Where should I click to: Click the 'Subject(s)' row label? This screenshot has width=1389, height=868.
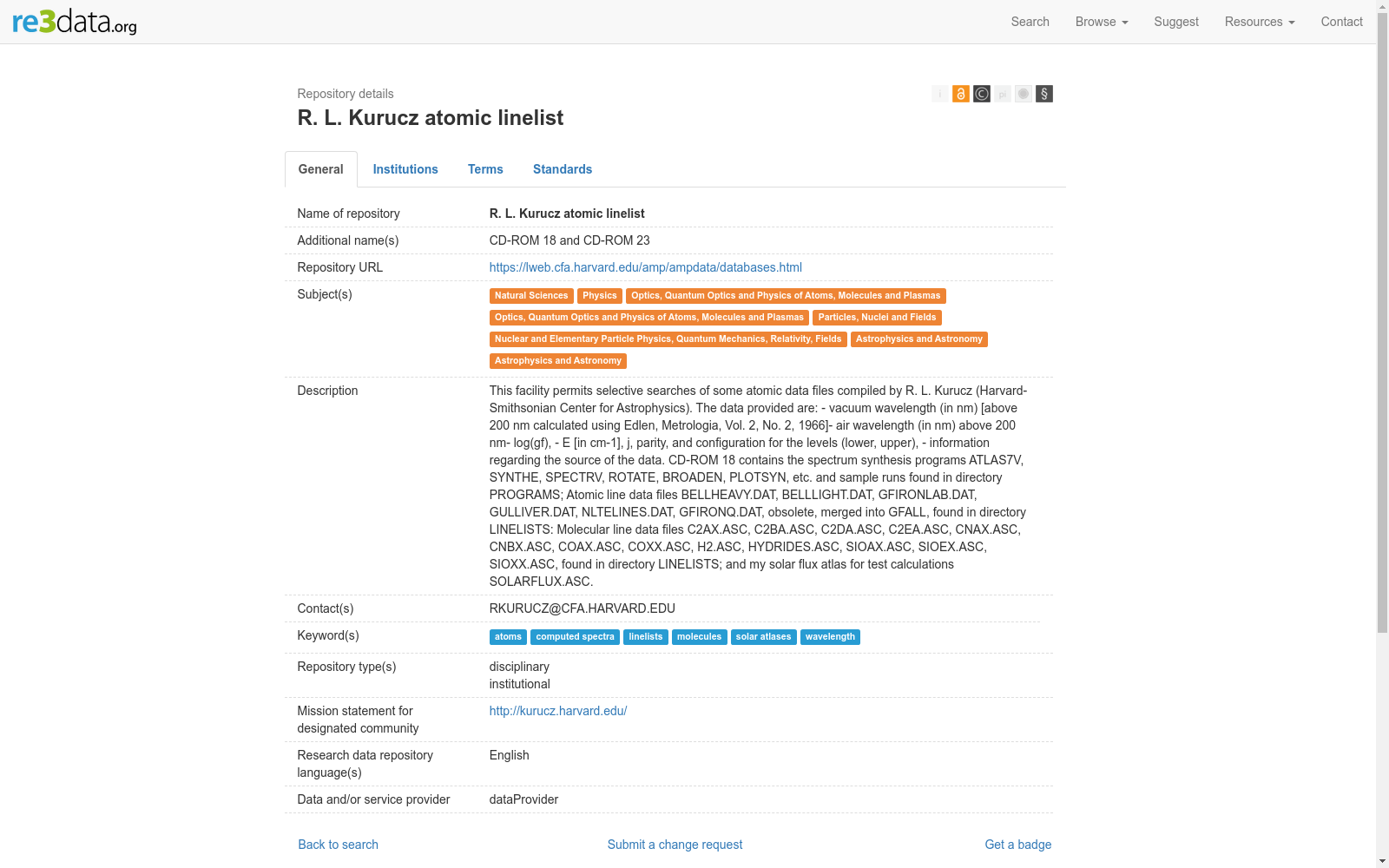point(325,294)
